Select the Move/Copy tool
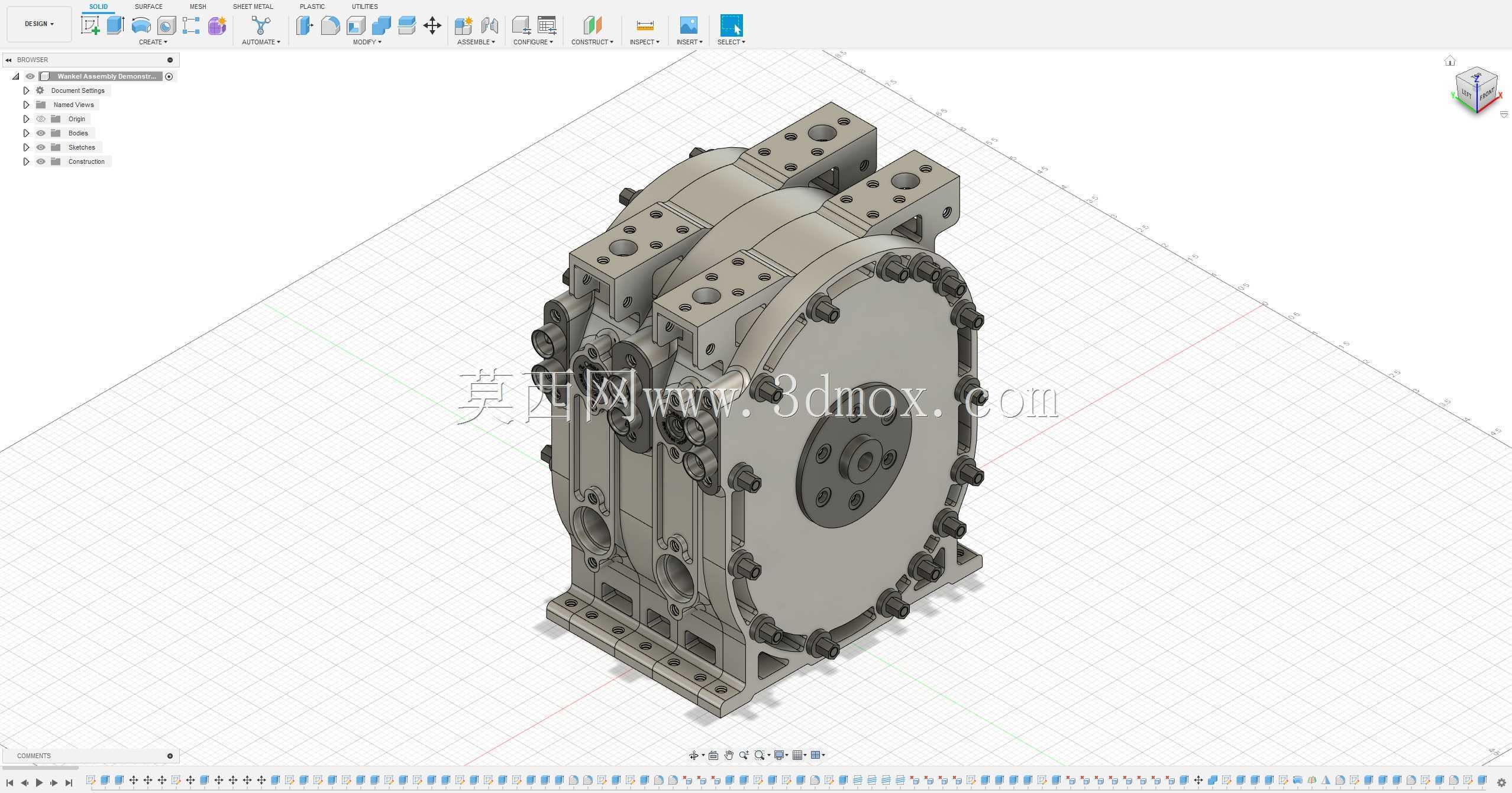The image size is (1512, 793). click(x=432, y=25)
